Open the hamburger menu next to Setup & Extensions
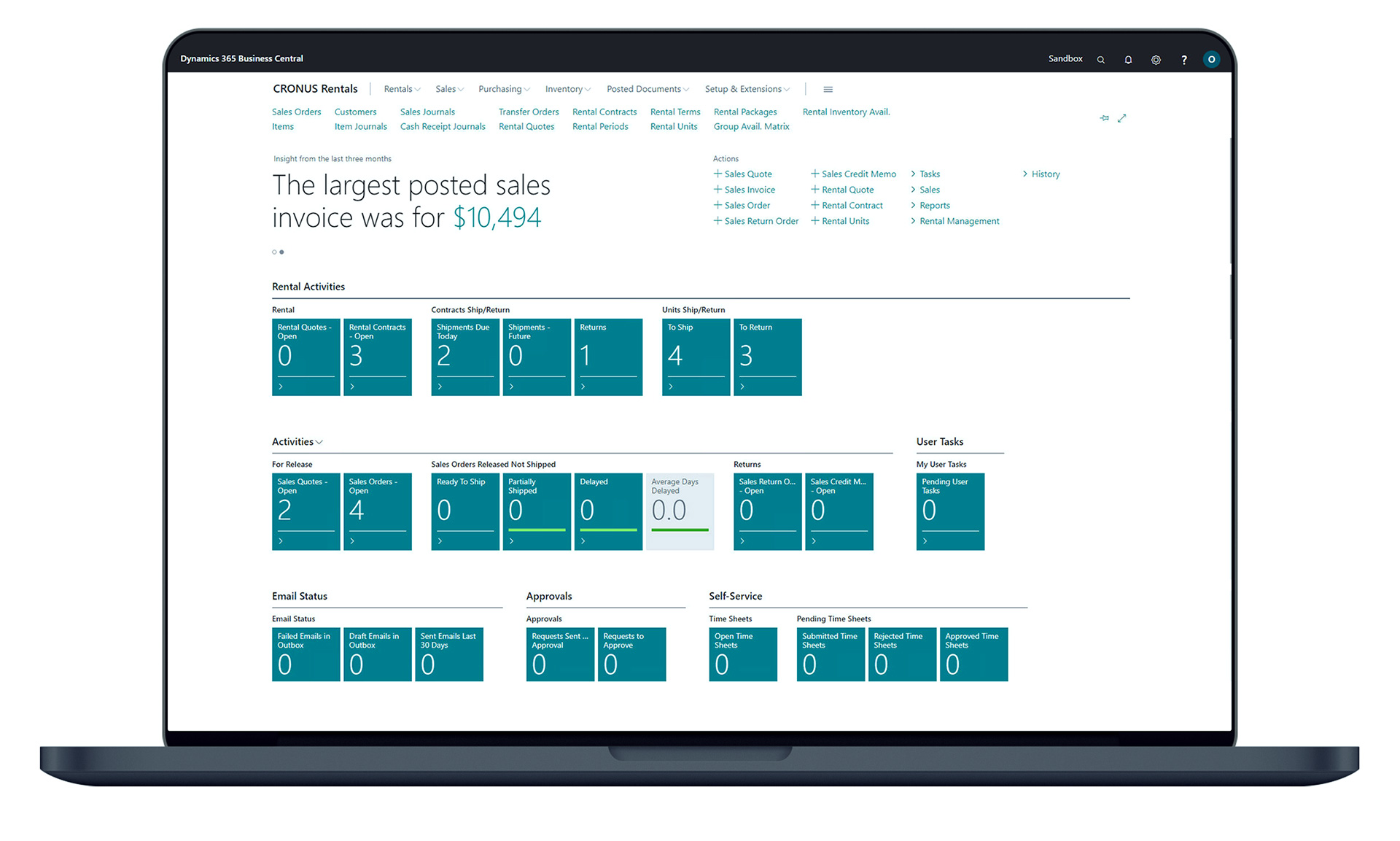This screenshot has width=1400, height=841. pyautogui.click(x=828, y=89)
